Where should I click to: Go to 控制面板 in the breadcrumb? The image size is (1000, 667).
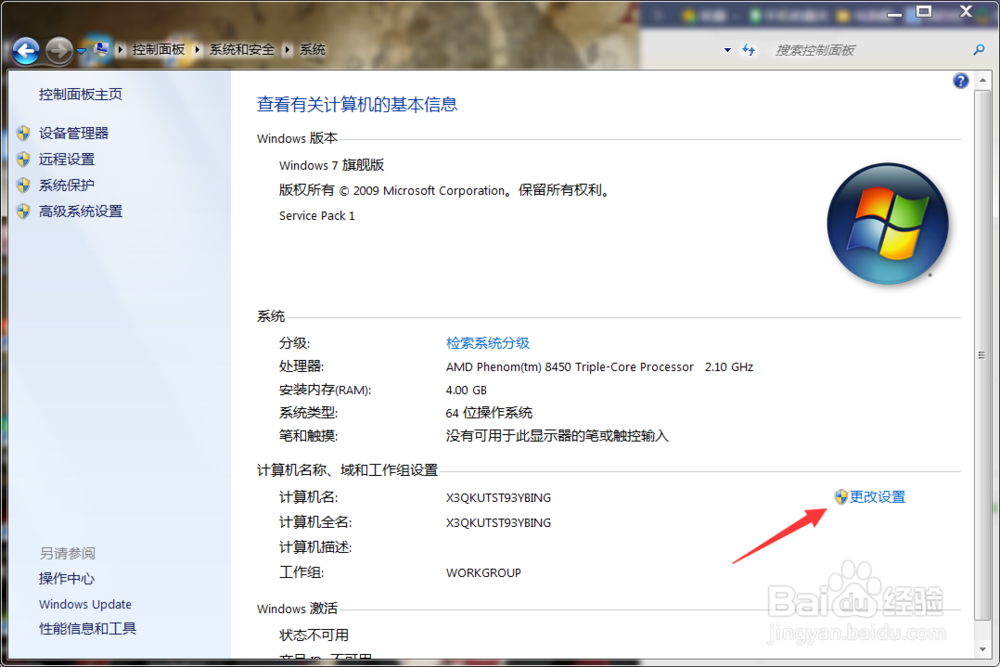tap(158, 49)
